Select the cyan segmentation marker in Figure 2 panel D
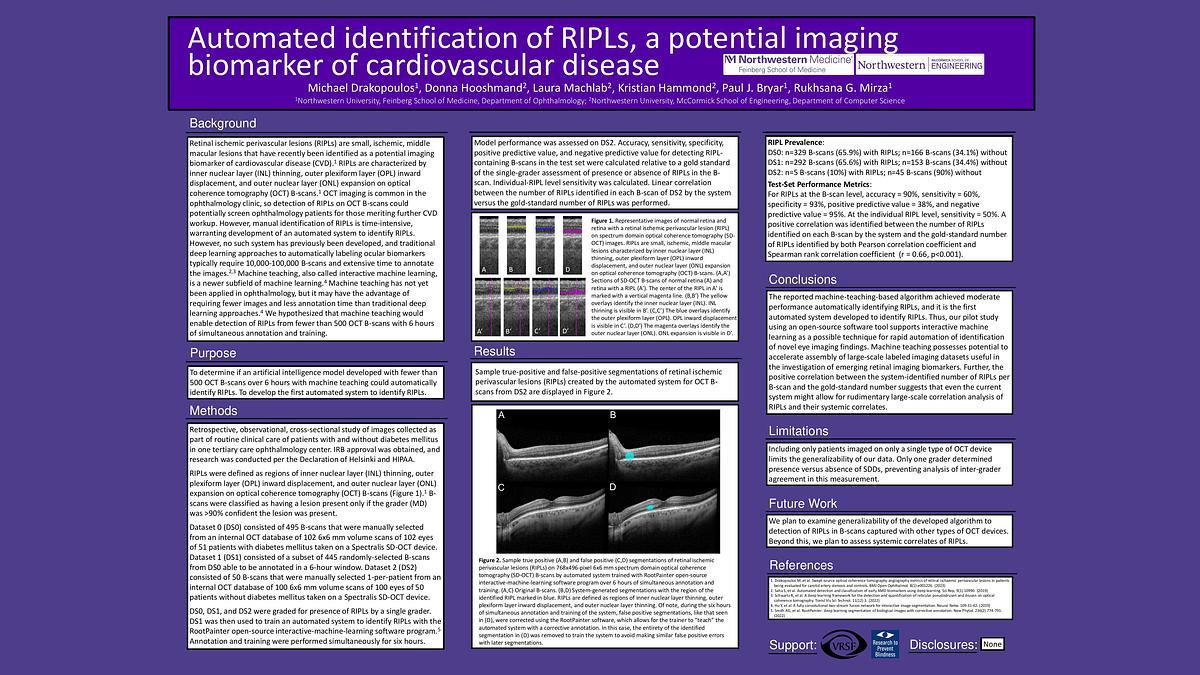This screenshot has width=1200, height=675. pyautogui.click(x=649, y=508)
